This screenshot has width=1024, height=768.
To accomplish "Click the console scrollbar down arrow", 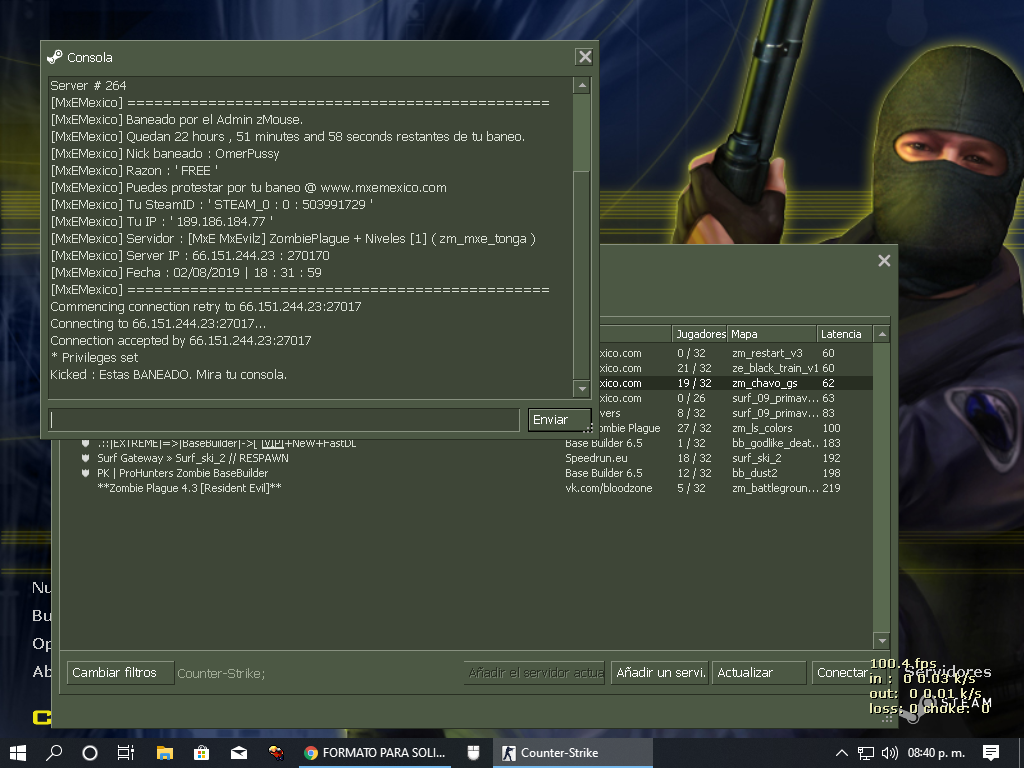I will [x=582, y=389].
